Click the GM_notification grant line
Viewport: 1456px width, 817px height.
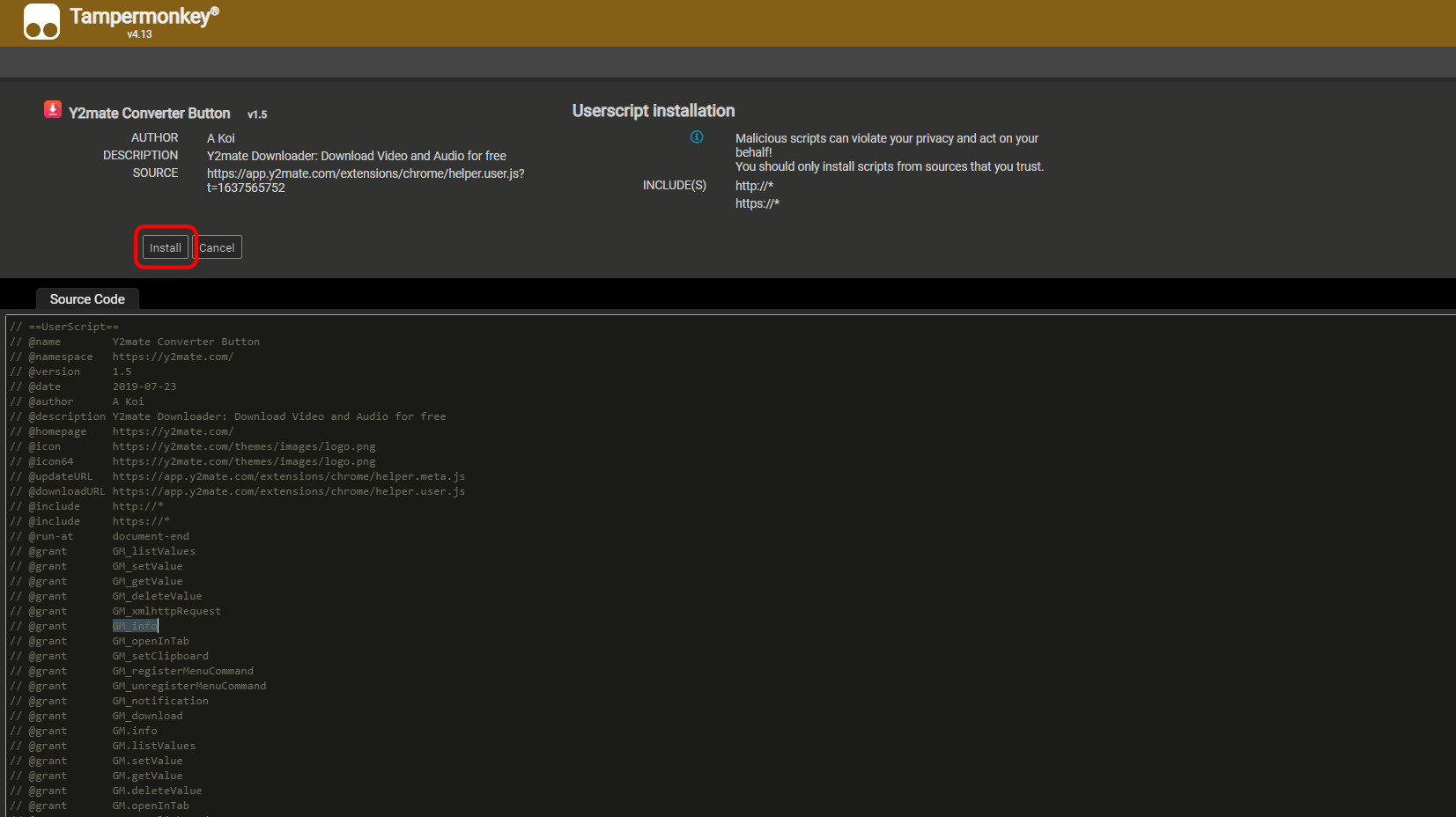tap(109, 701)
